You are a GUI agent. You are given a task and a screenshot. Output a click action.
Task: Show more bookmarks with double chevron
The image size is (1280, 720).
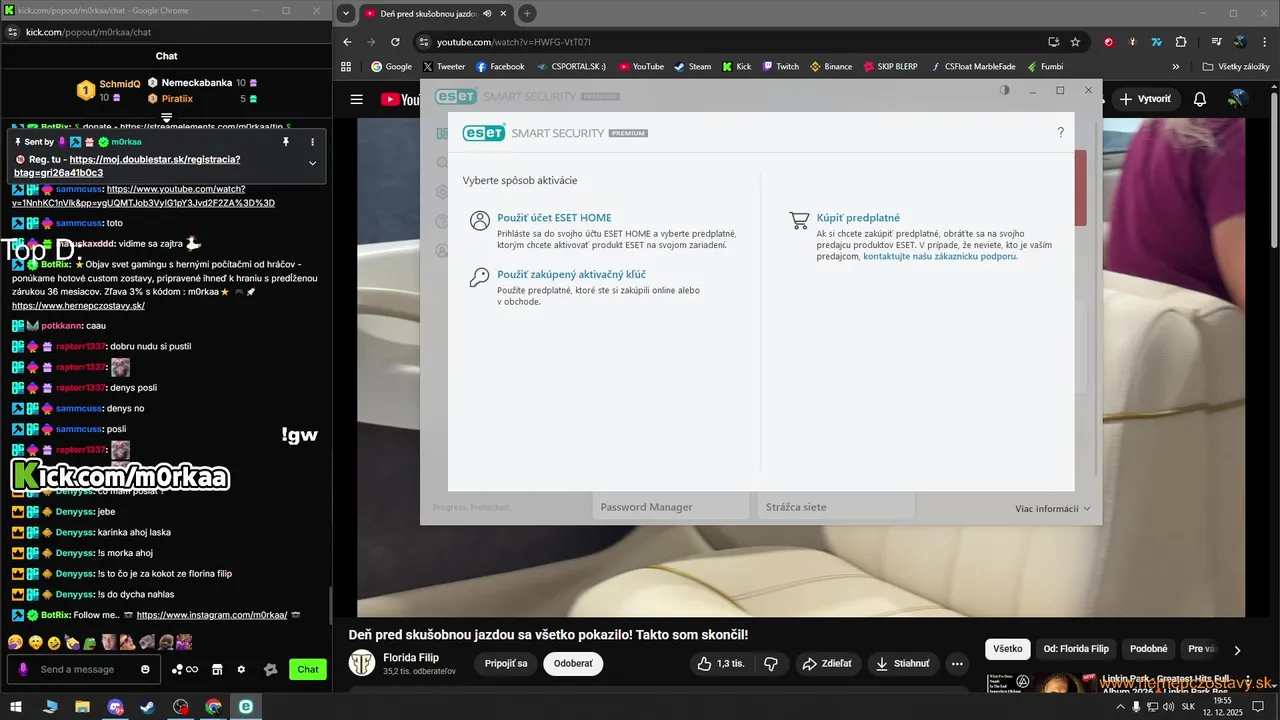(1177, 67)
